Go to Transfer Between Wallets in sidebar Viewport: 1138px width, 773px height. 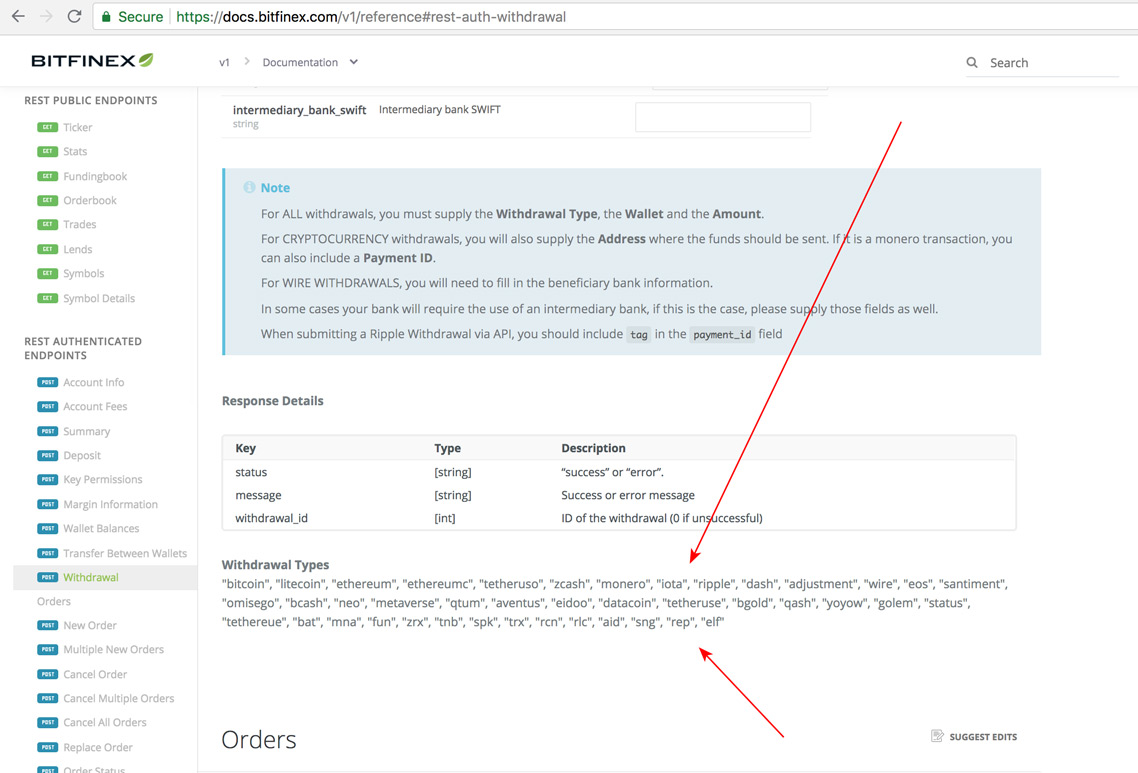tap(125, 553)
